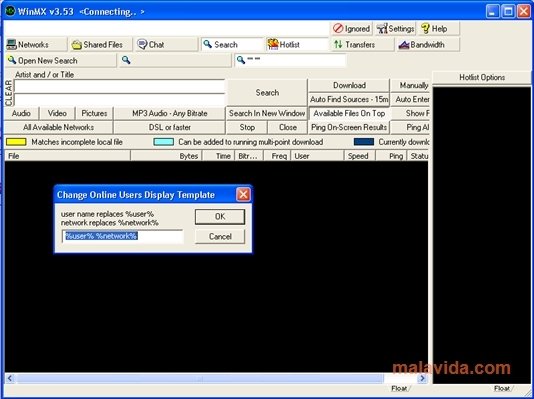Image resolution: width=534 pixels, height=399 pixels.
Task: Open All Available Networks selector
Action: pyautogui.click(x=58, y=127)
